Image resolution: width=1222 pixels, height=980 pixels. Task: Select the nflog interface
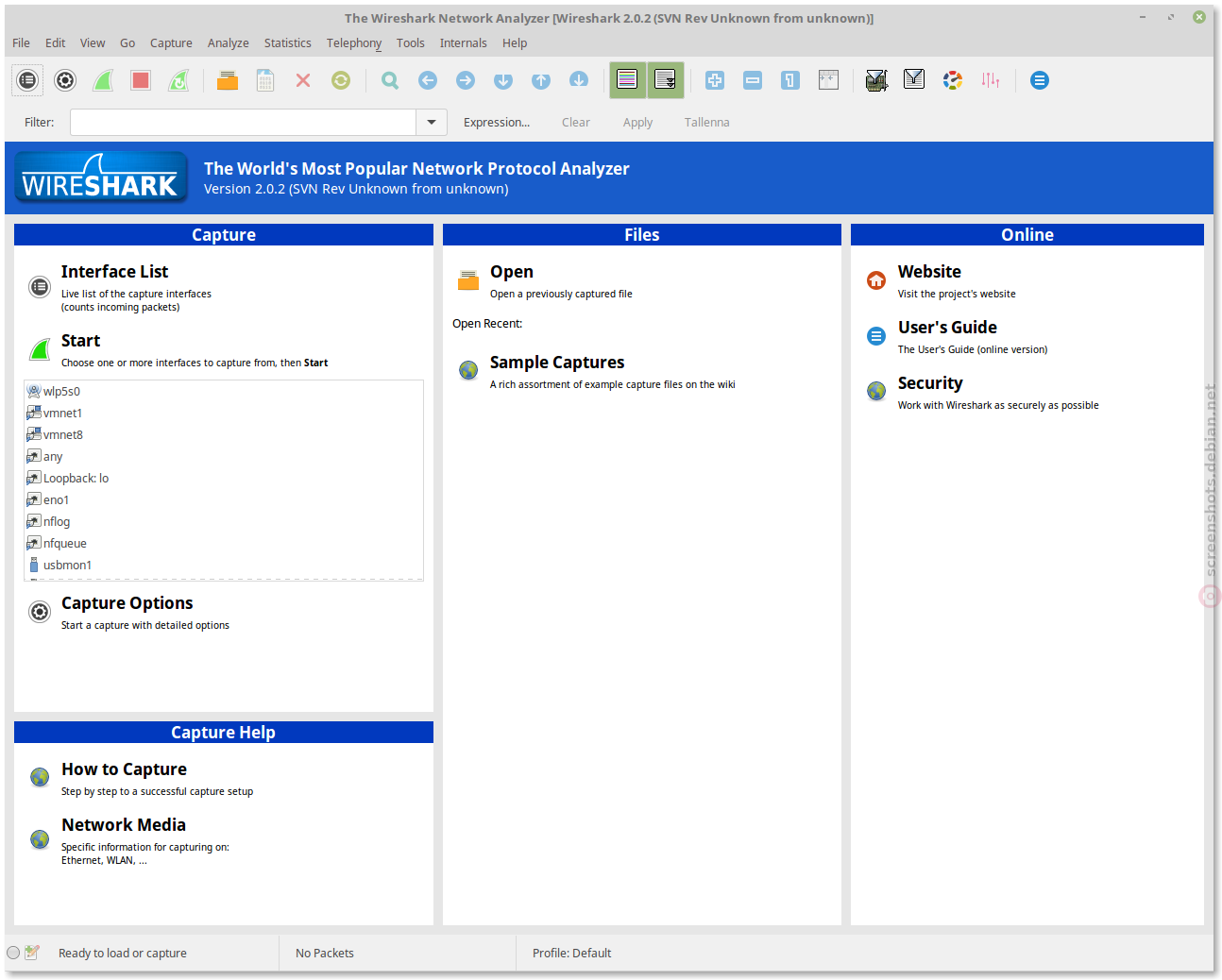tap(224, 521)
